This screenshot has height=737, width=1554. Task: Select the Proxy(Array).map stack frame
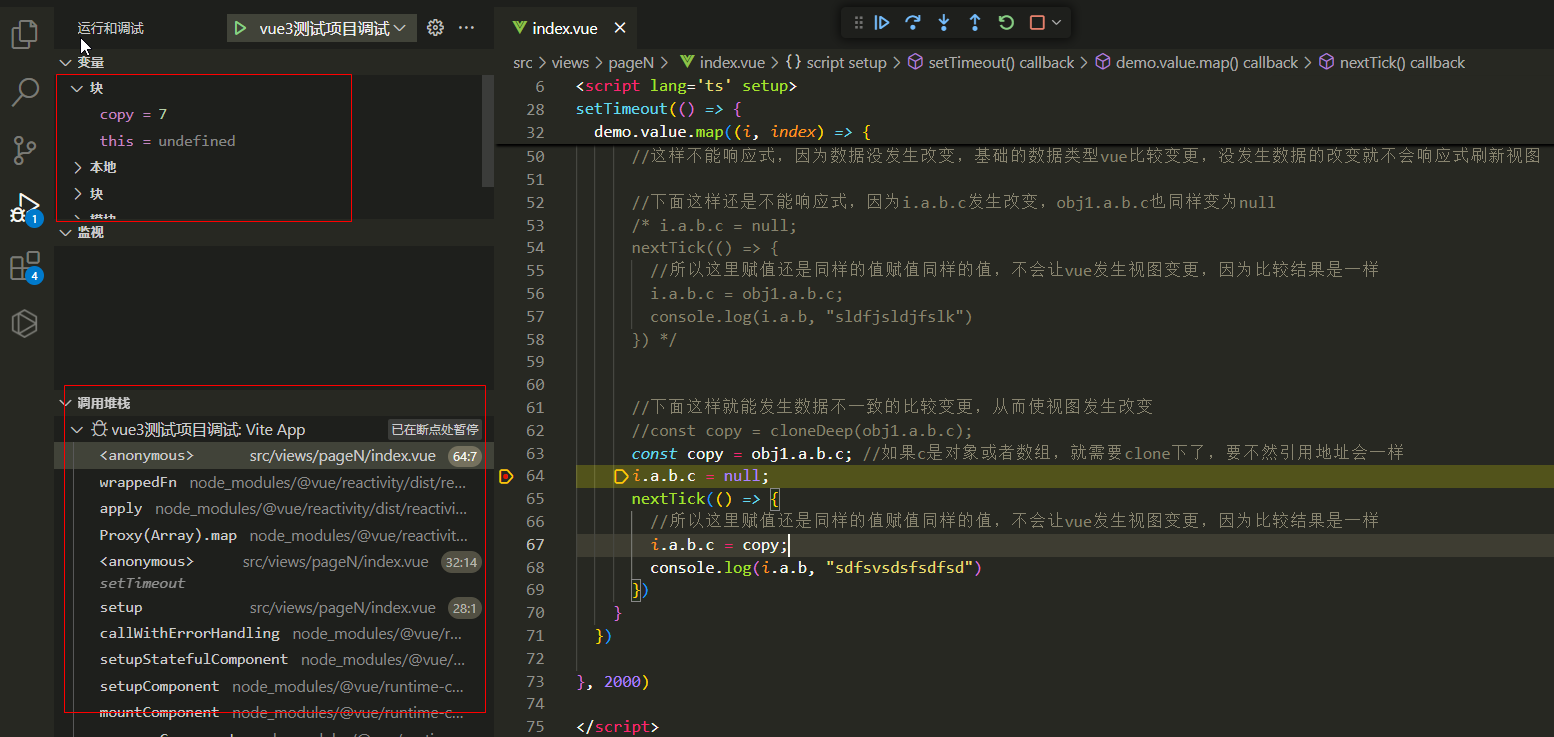point(274,535)
